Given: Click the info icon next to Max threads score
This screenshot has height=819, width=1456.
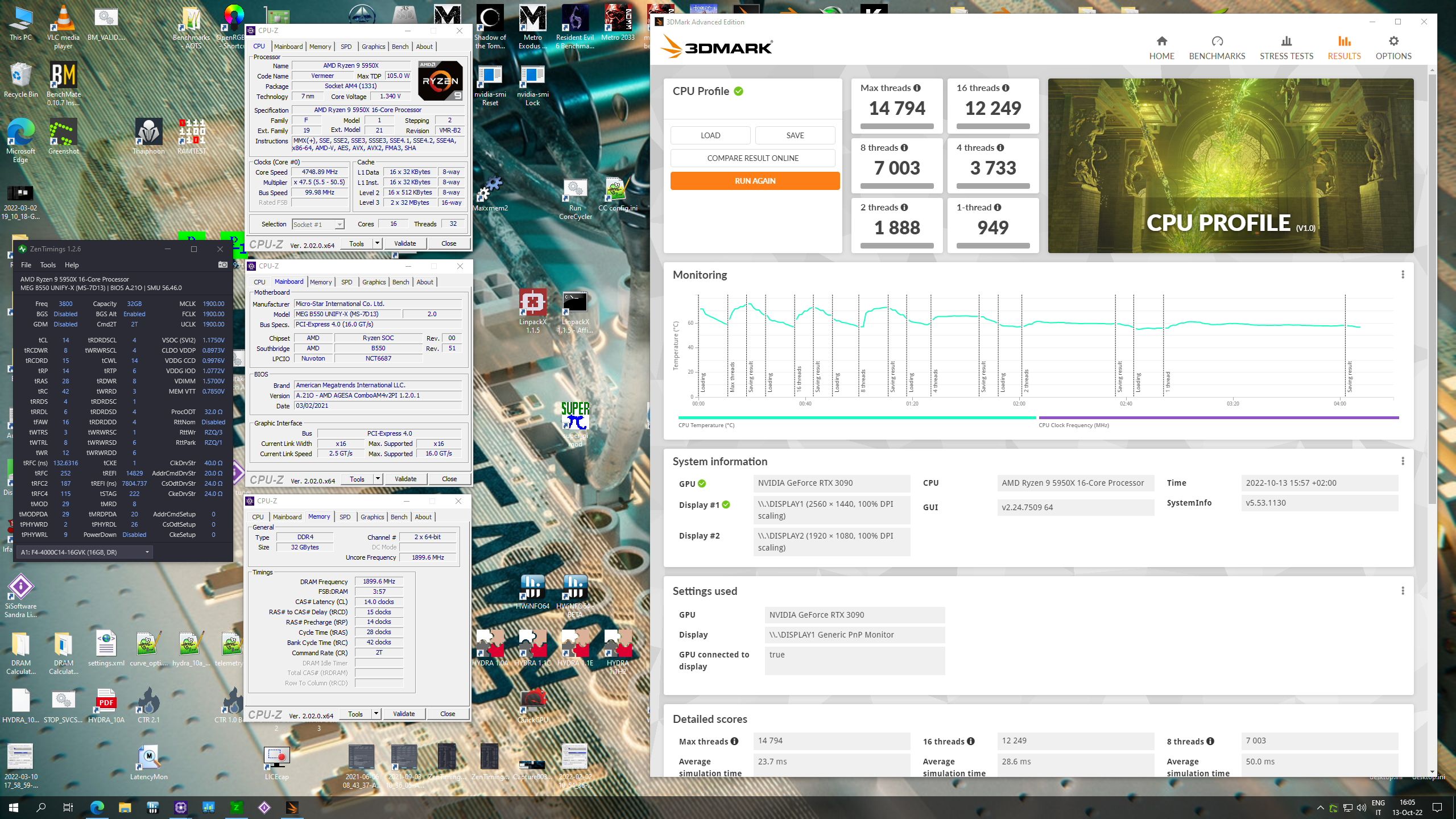Looking at the screenshot, I should [917, 88].
